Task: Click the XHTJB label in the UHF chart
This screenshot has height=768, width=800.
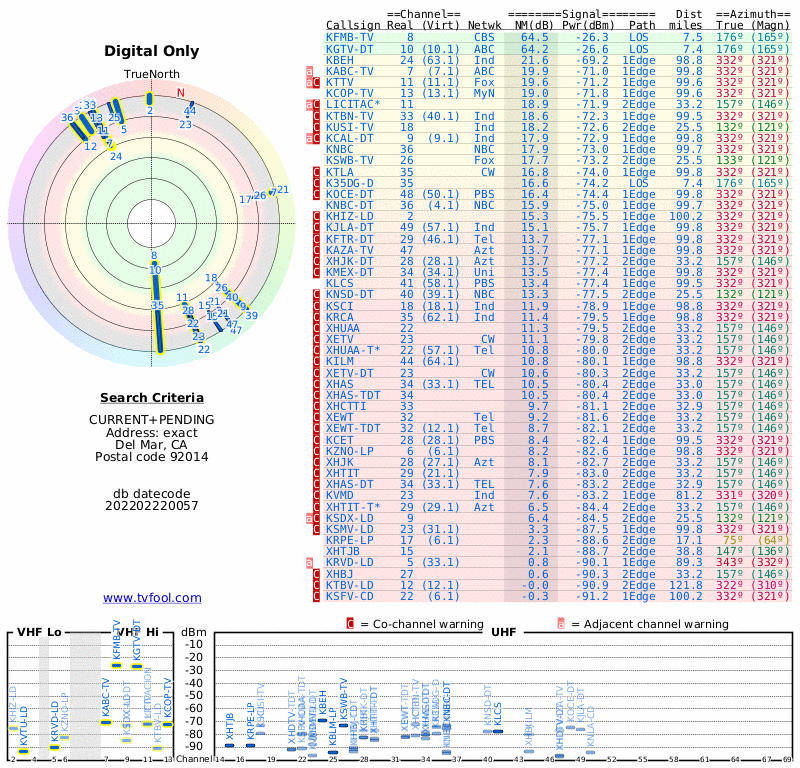Action: 230,726
